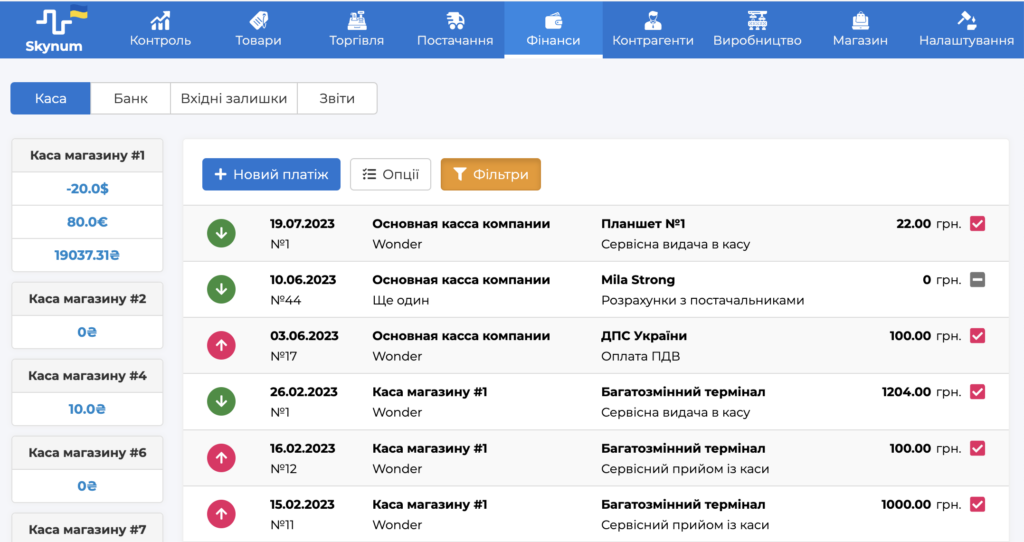Click Планшет №1 payment title
This screenshot has height=542, width=1024.
point(643,224)
